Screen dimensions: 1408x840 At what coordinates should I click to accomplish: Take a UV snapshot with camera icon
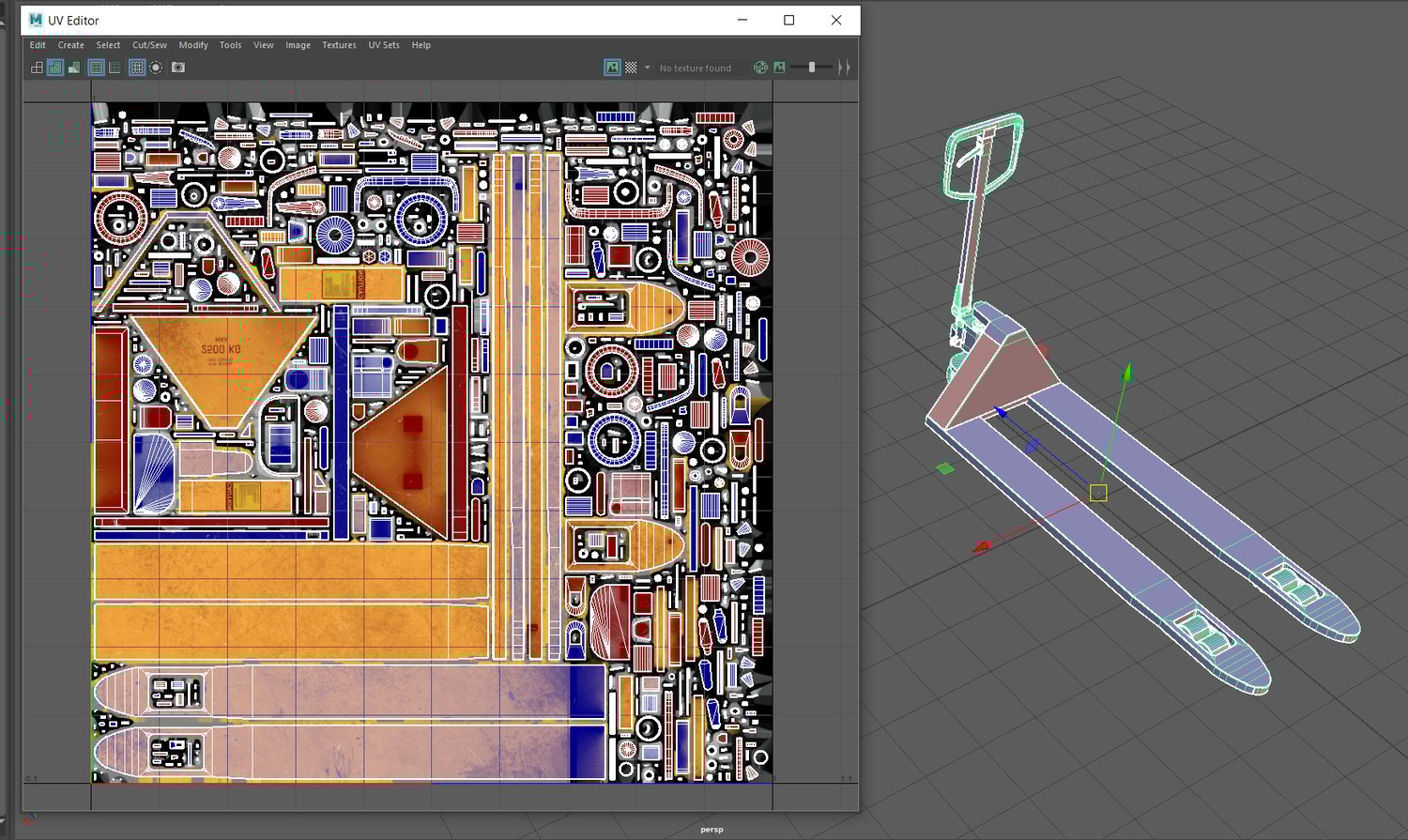coord(178,68)
